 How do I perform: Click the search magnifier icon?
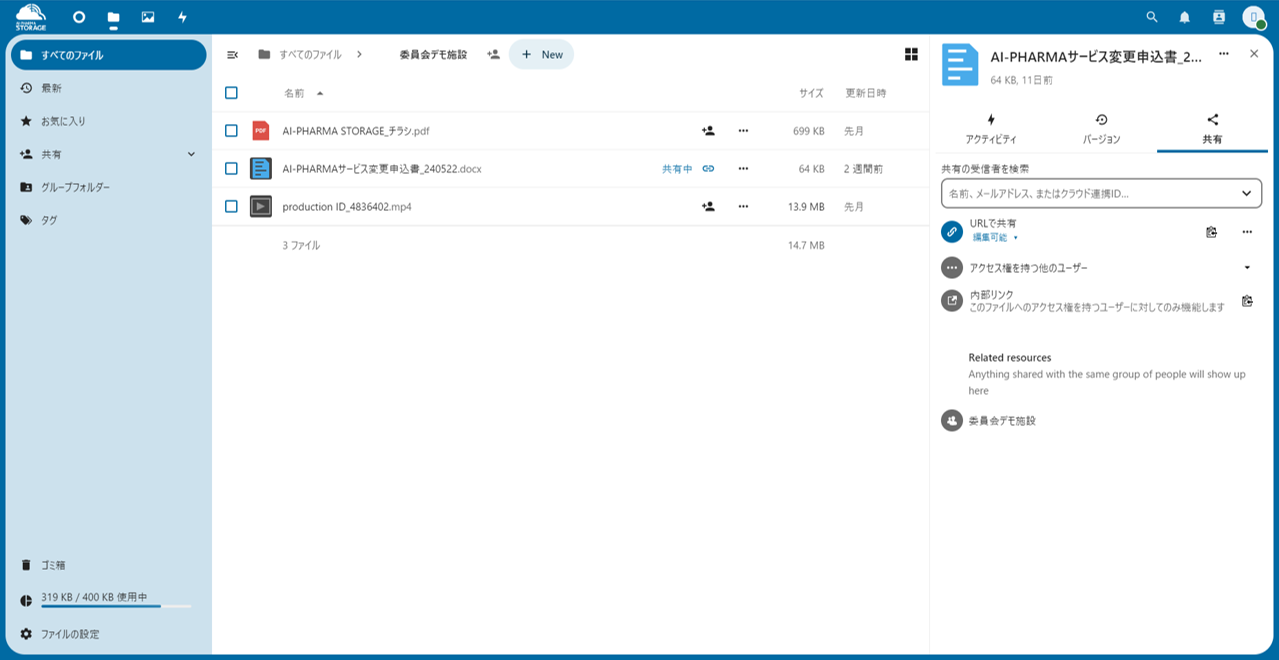tap(1152, 17)
